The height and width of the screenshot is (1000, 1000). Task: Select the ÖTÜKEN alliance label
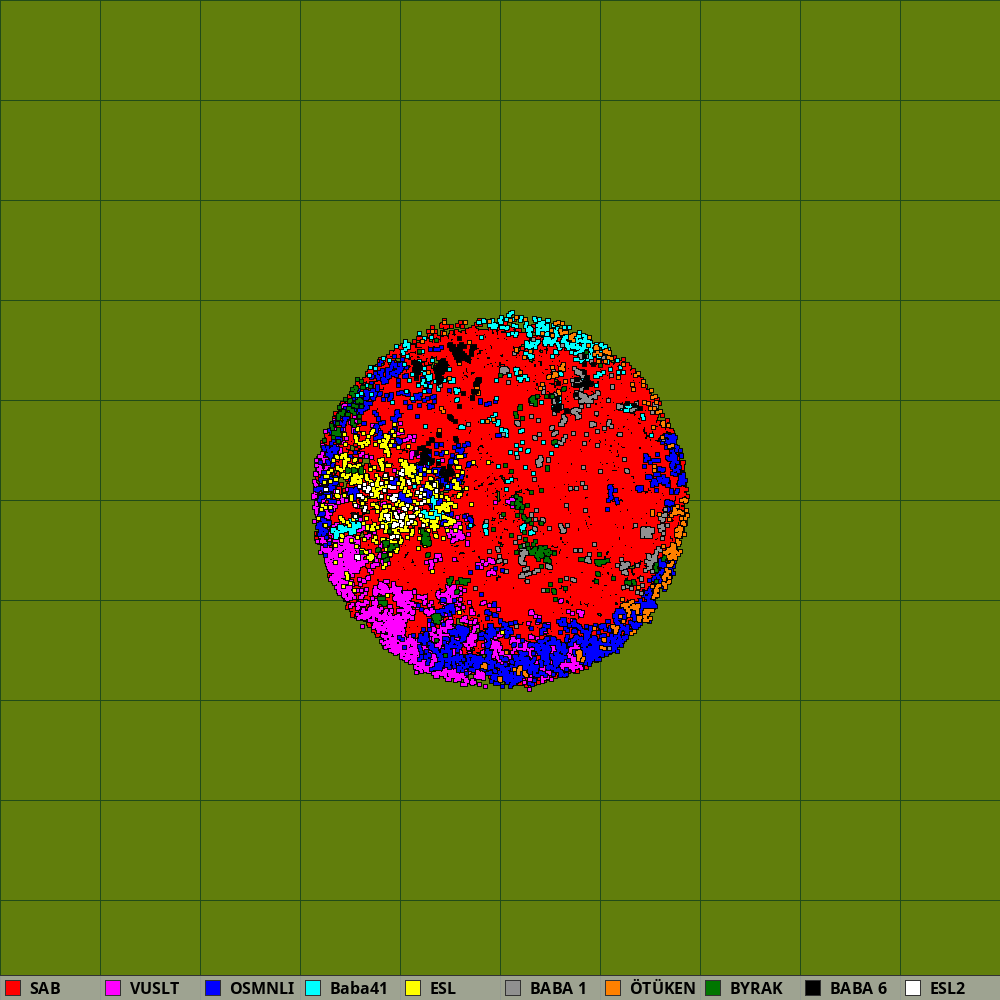pos(663,989)
